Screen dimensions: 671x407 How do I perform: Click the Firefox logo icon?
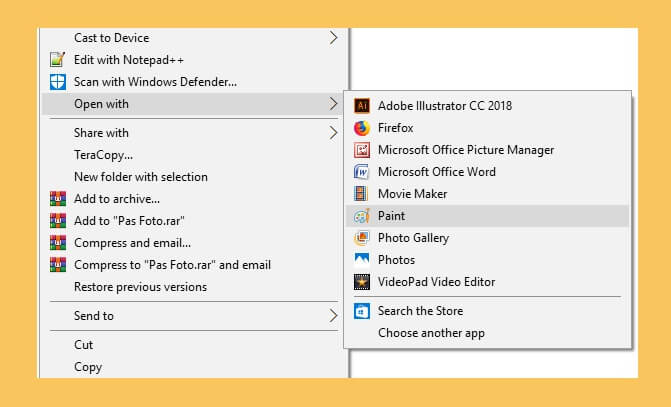tap(362, 128)
